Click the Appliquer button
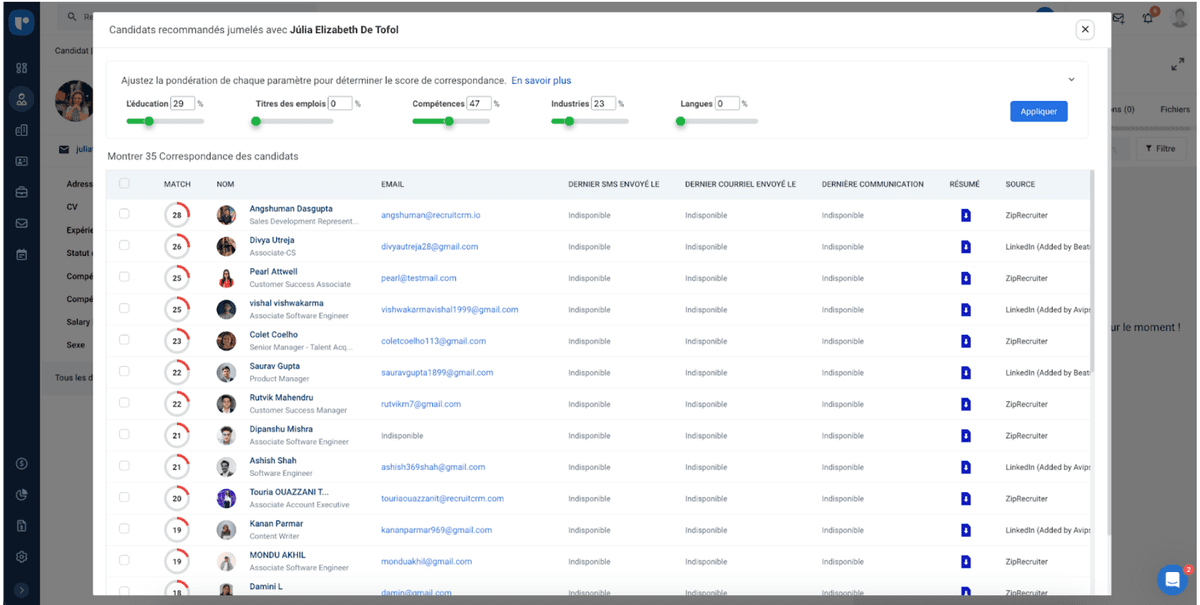This screenshot has width=1200, height=605. 1038,111
